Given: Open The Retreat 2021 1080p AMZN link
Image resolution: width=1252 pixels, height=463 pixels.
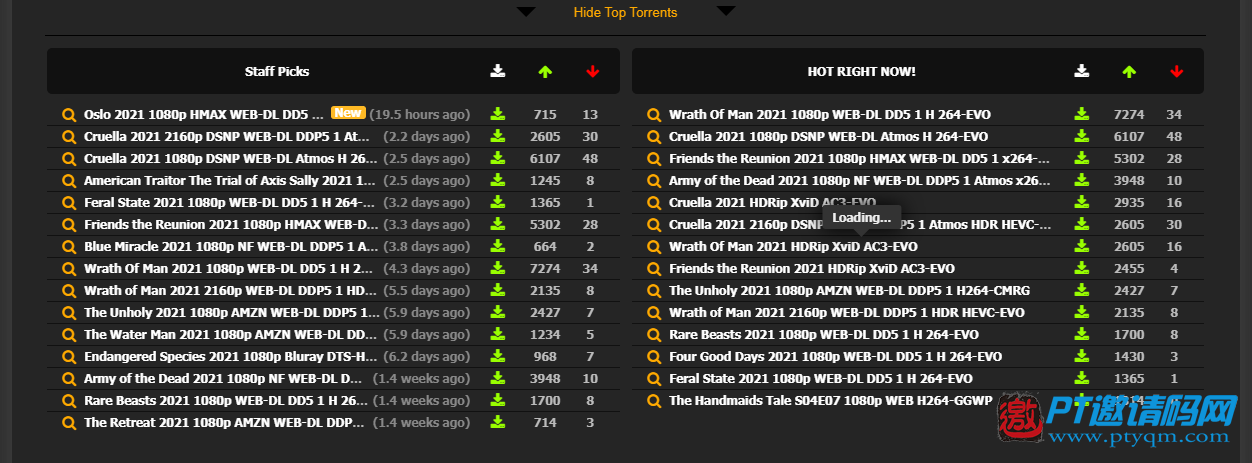Looking at the screenshot, I should coord(225,422).
